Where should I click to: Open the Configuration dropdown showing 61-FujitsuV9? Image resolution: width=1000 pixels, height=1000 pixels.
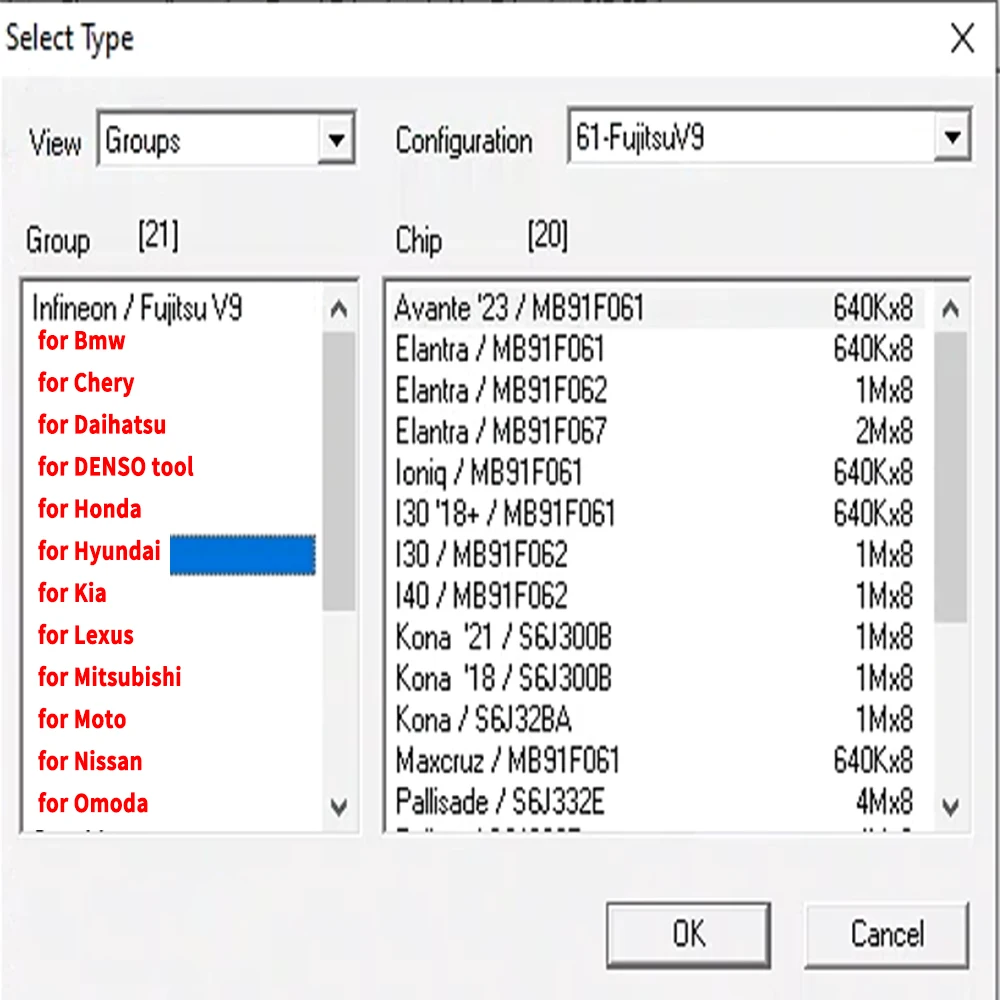point(769,136)
